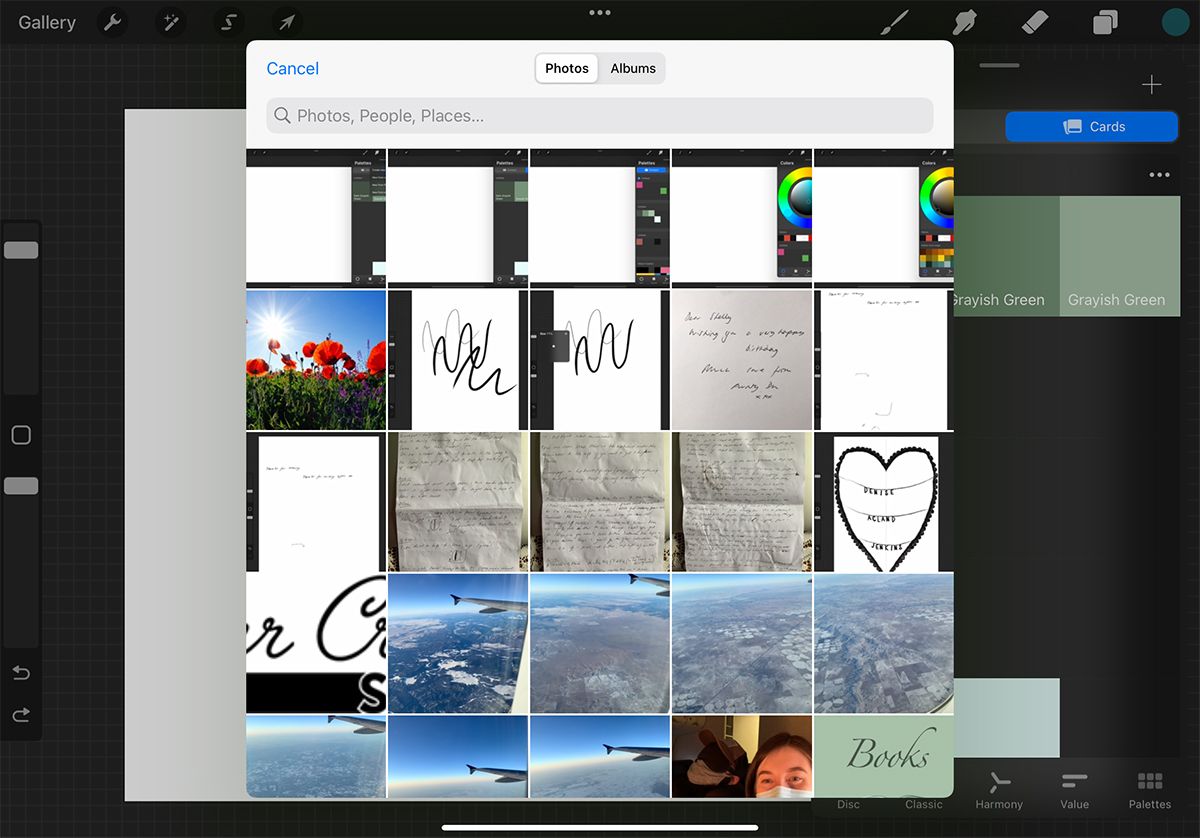Click the Photos, People, Places search field
1200x838 pixels.
pos(600,116)
